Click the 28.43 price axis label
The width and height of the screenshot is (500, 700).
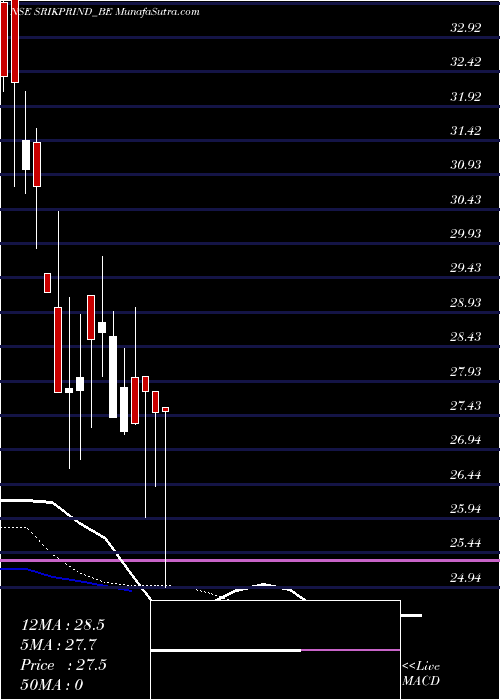coord(465,337)
